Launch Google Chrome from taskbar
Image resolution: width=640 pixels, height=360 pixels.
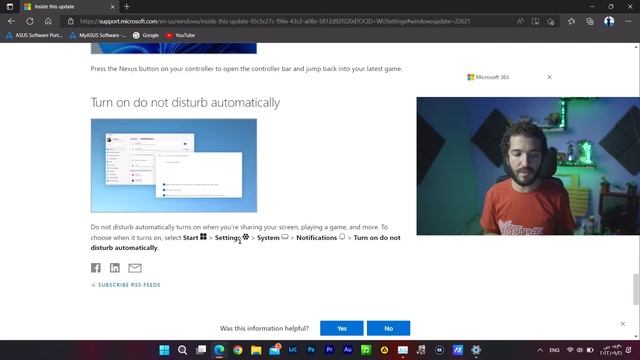coord(238,350)
